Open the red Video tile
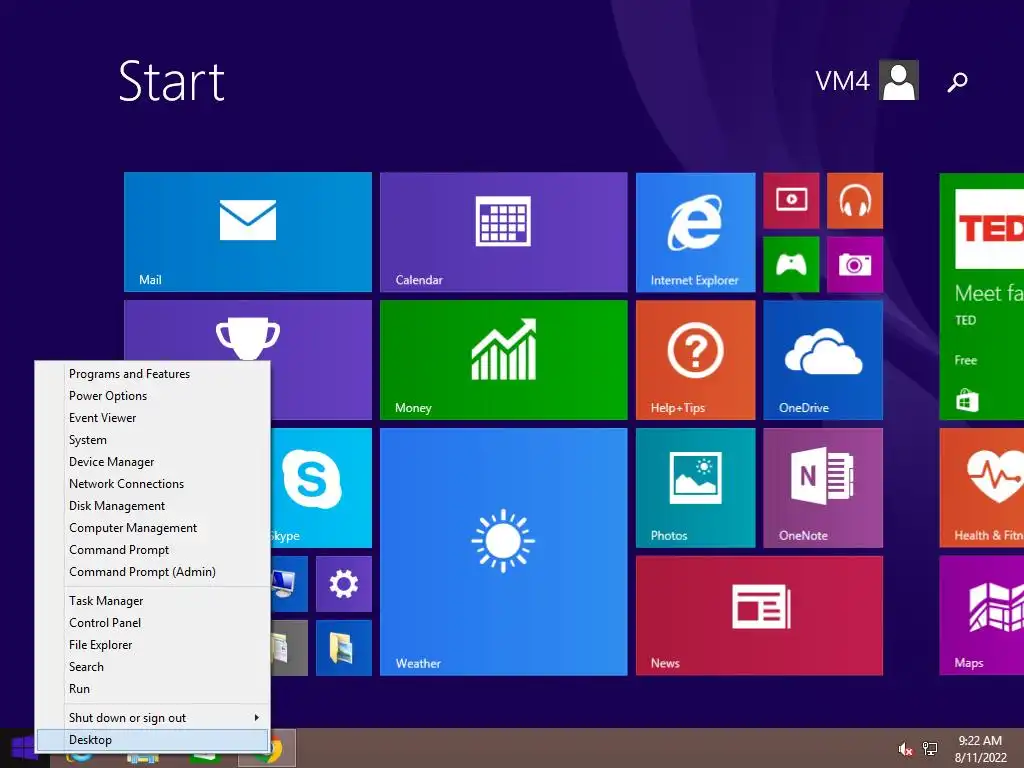1024x768 pixels. [791, 200]
